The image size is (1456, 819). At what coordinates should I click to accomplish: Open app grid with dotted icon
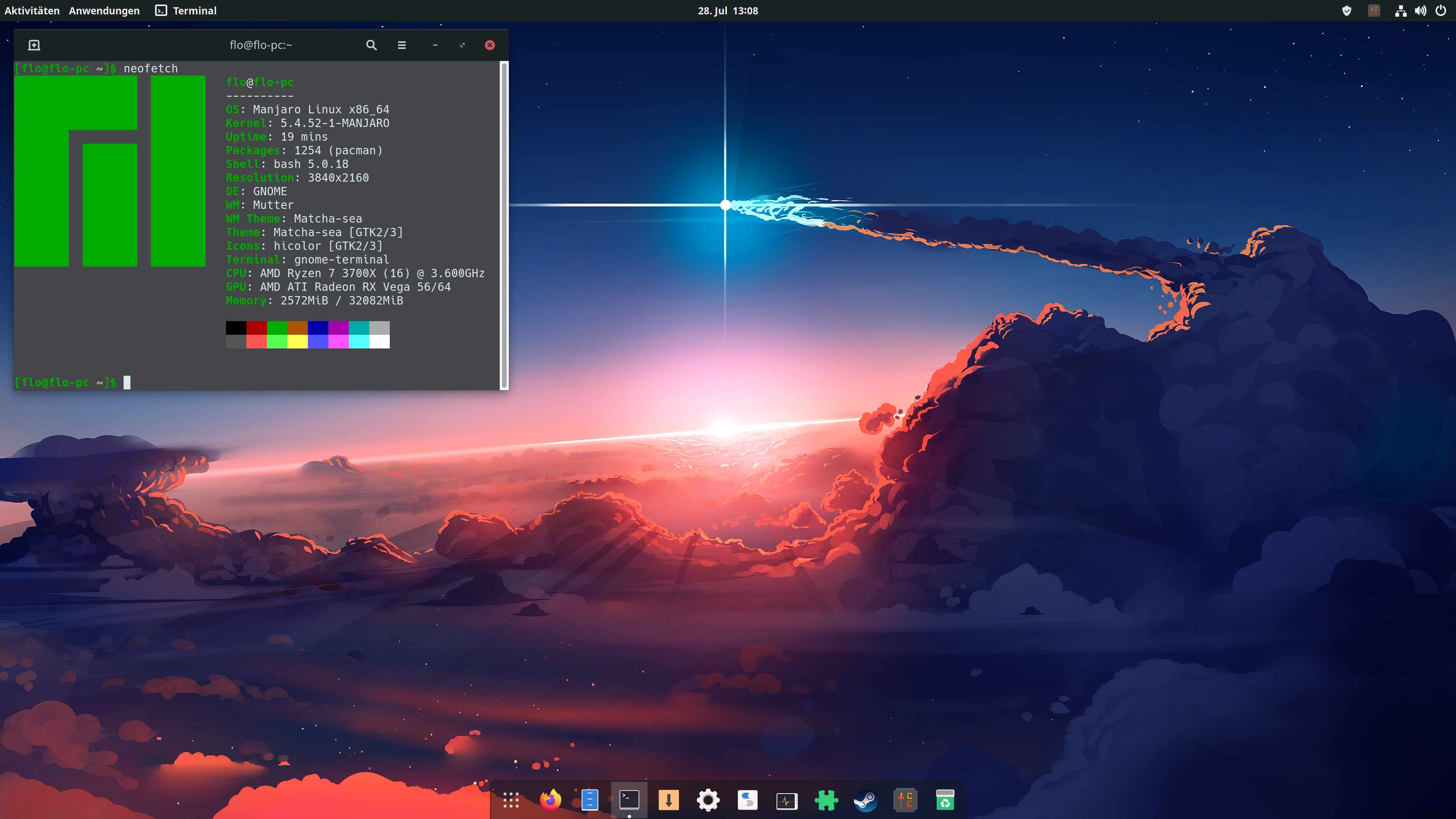coord(511,800)
